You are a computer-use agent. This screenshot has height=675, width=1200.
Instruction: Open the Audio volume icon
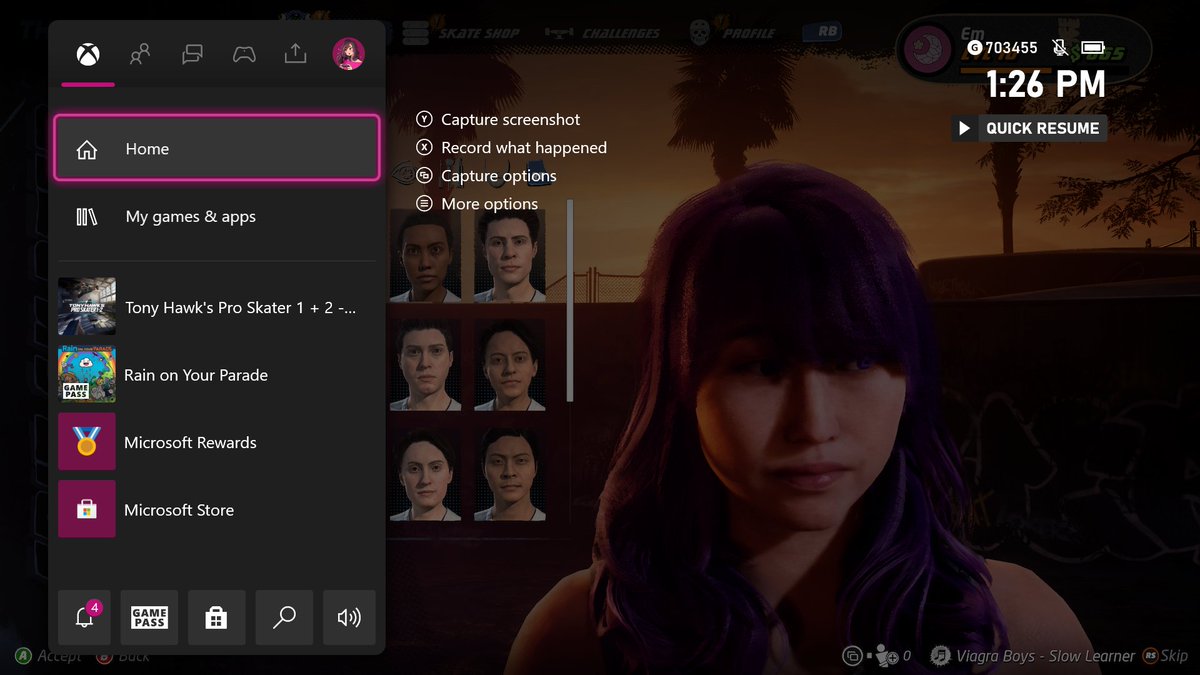coord(349,617)
